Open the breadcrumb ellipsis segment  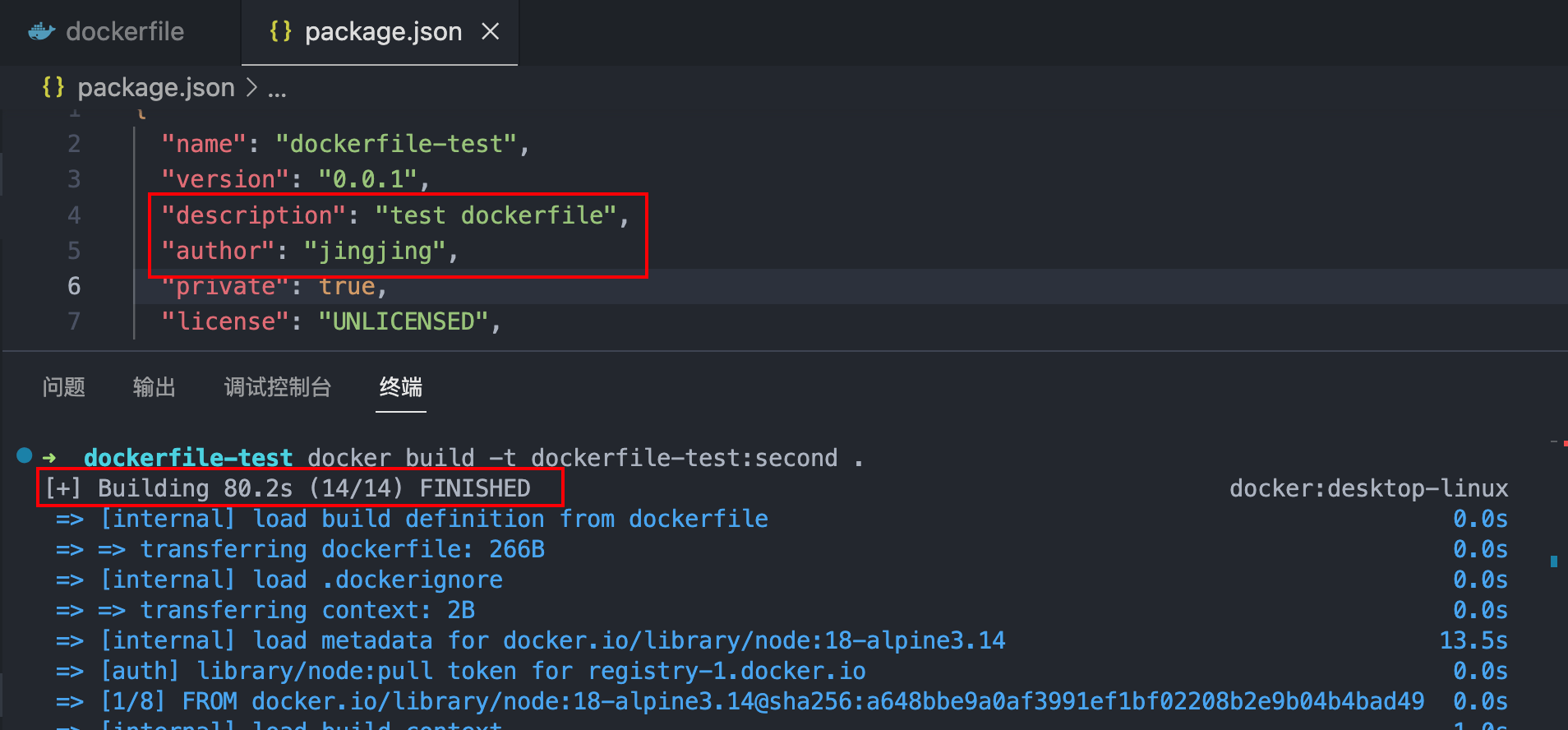click(277, 89)
